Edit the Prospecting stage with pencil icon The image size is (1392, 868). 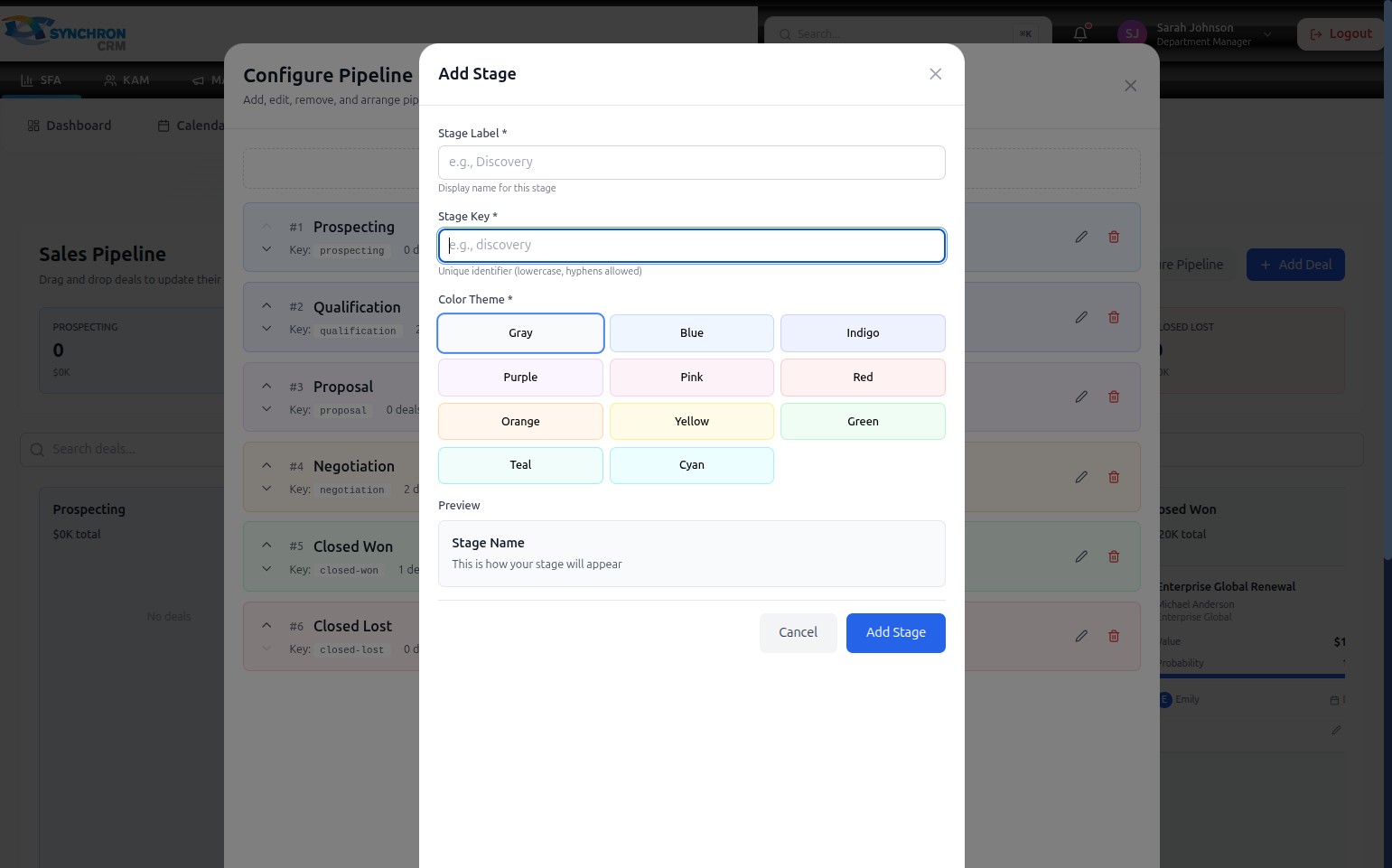pos(1081,237)
